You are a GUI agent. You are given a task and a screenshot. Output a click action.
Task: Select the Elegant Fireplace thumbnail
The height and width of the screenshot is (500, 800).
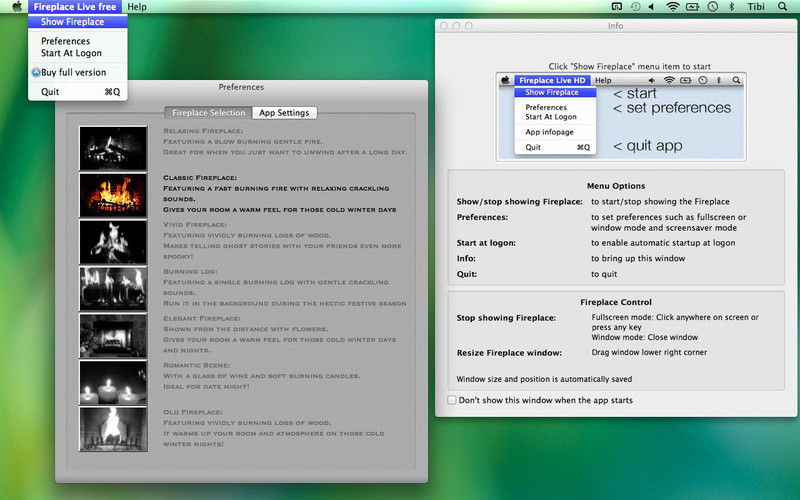[113, 336]
